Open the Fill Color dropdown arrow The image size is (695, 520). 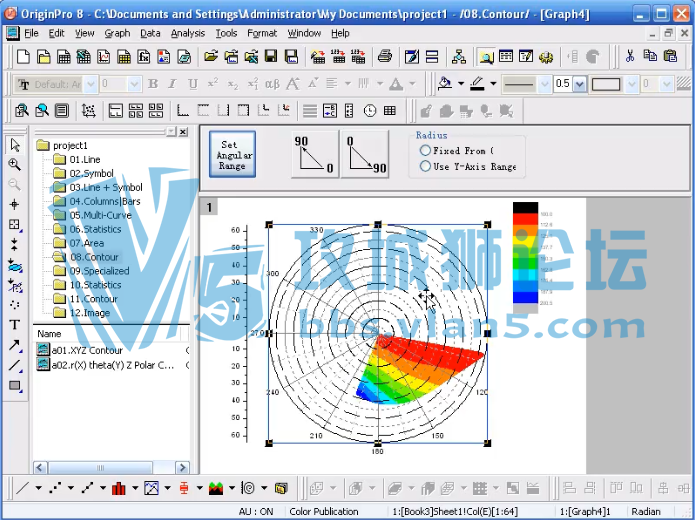tap(461, 83)
